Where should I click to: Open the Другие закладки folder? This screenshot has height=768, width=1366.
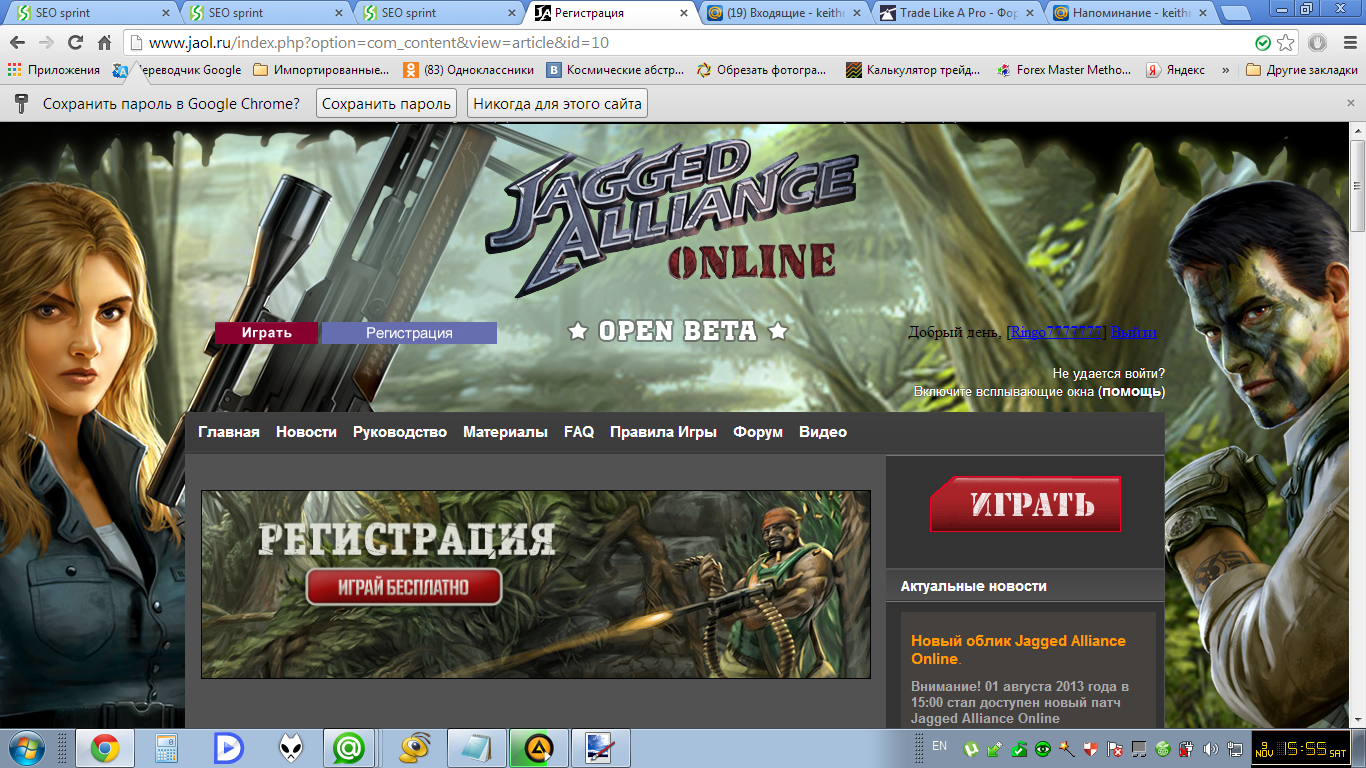click(x=1302, y=70)
